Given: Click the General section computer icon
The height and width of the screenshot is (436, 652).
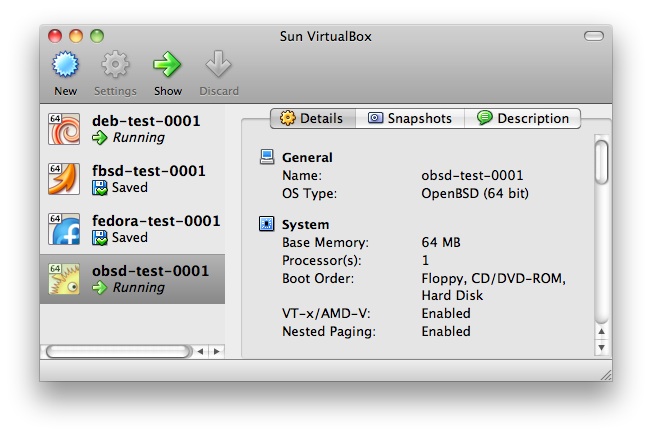Looking at the screenshot, I should click(267, 157).
